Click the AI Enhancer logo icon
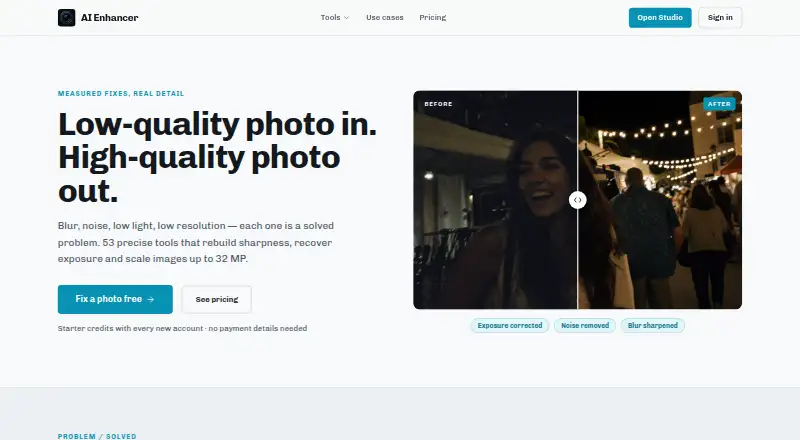 [x=66, y=17]
